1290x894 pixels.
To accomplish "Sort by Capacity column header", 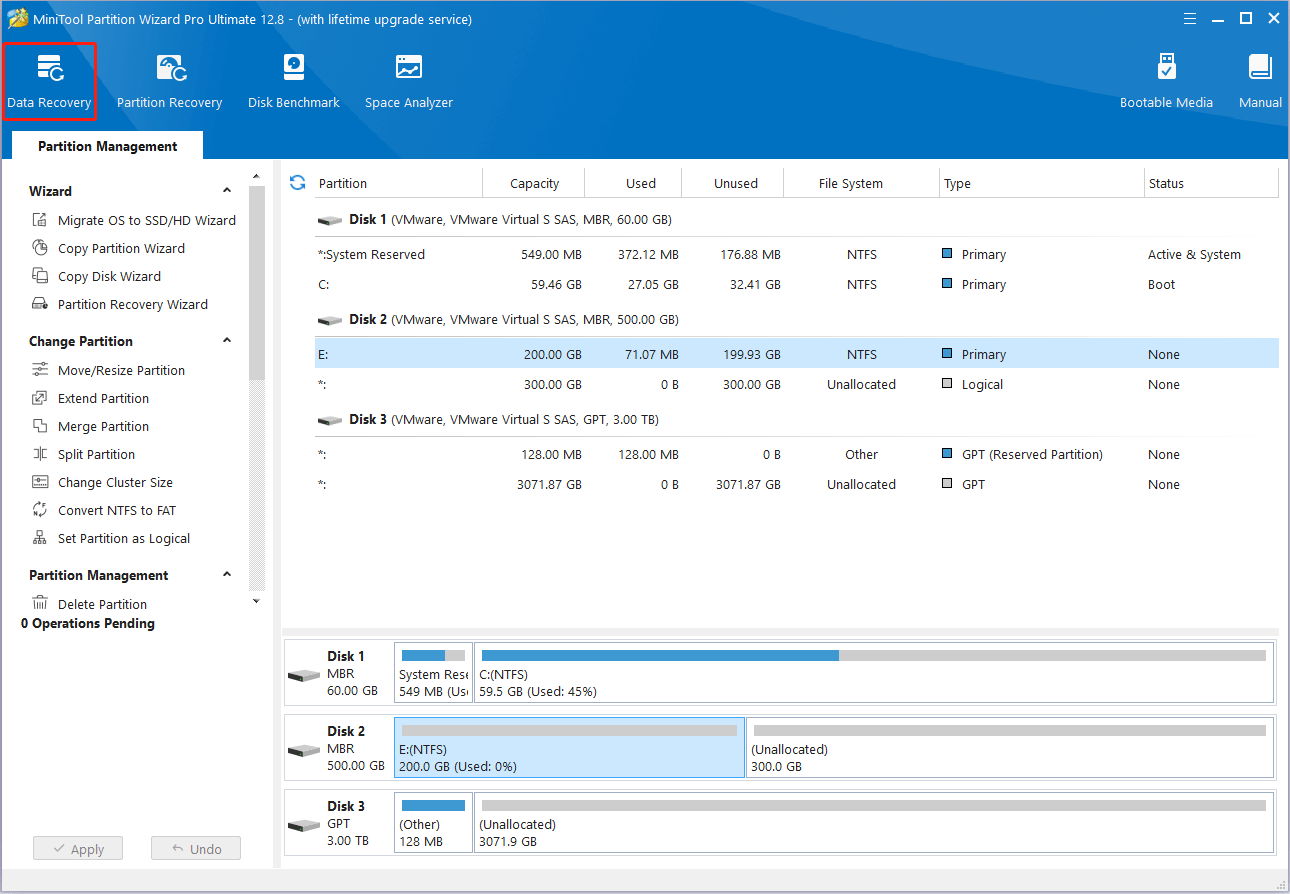I will pos(534,183).
